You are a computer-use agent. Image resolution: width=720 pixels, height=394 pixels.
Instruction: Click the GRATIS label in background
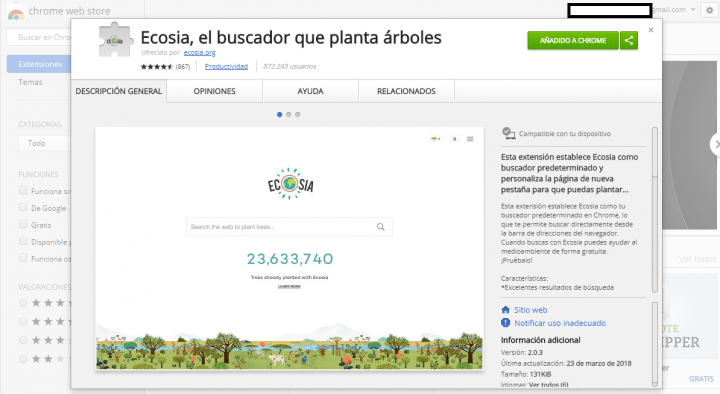[701, 379]
